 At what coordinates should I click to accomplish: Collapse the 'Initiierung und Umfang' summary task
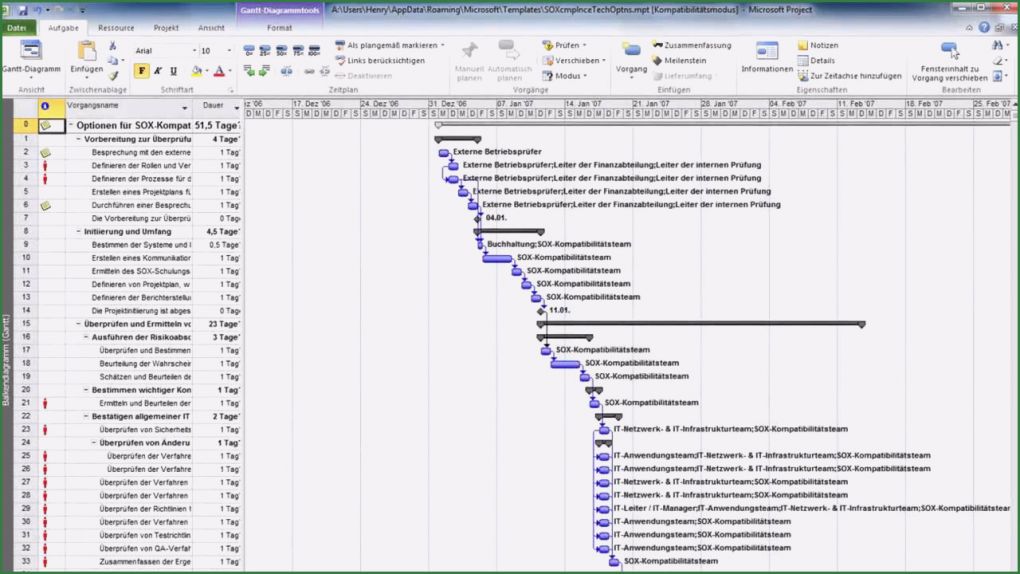[x=79, y=231]
